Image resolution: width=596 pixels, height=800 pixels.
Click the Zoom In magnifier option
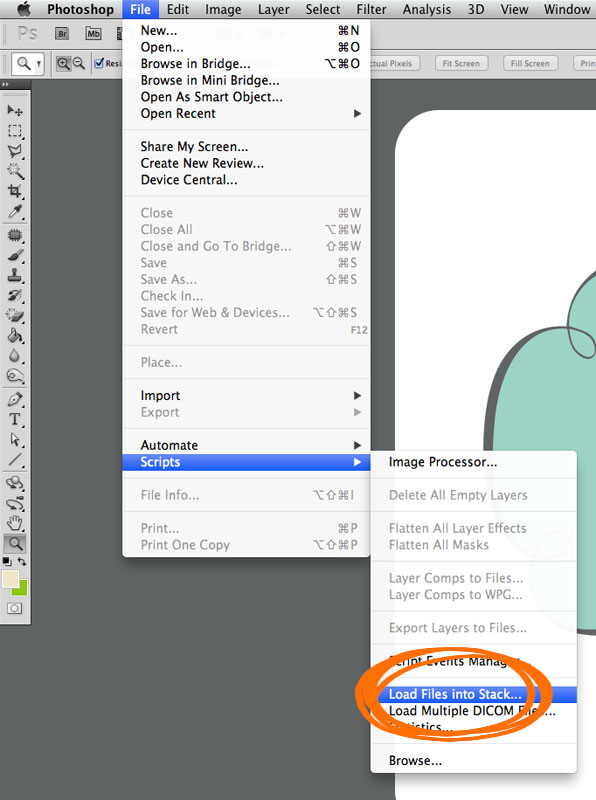[x=63, y=63]
